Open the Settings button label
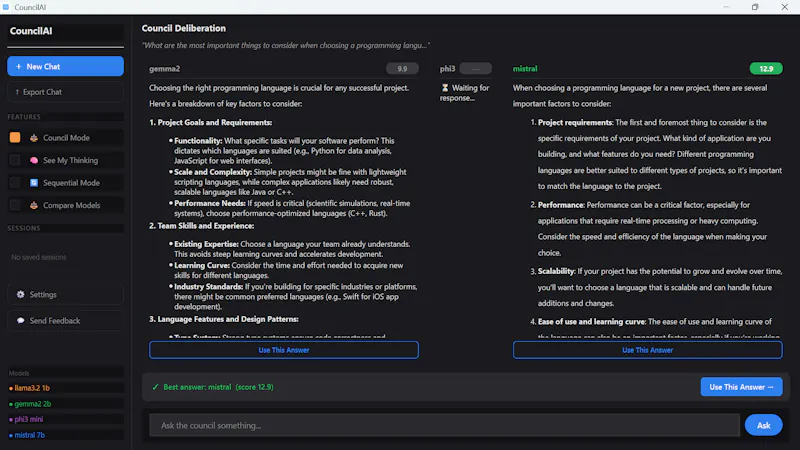Image resolution: width=800 pixels, height=450 pixels. tap(43, 294)
